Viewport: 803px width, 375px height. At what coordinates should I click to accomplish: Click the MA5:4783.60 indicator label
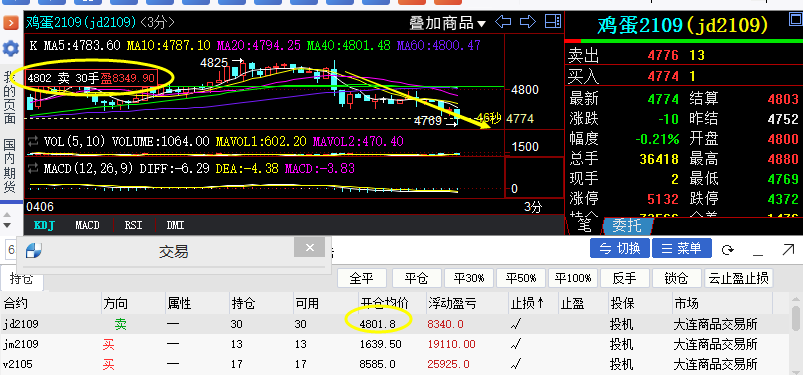click(81, 46)
